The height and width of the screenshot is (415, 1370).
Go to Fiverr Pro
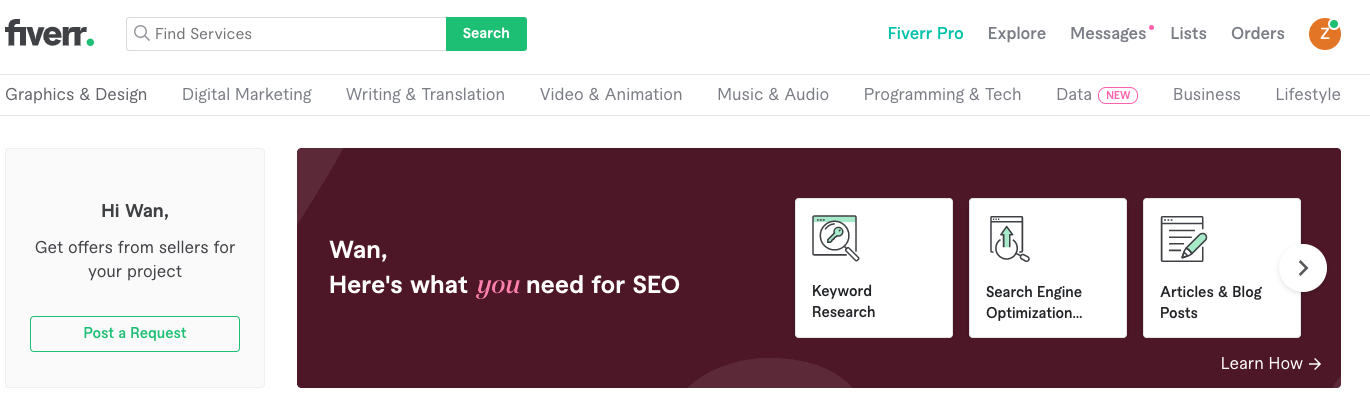click(925, 34)
